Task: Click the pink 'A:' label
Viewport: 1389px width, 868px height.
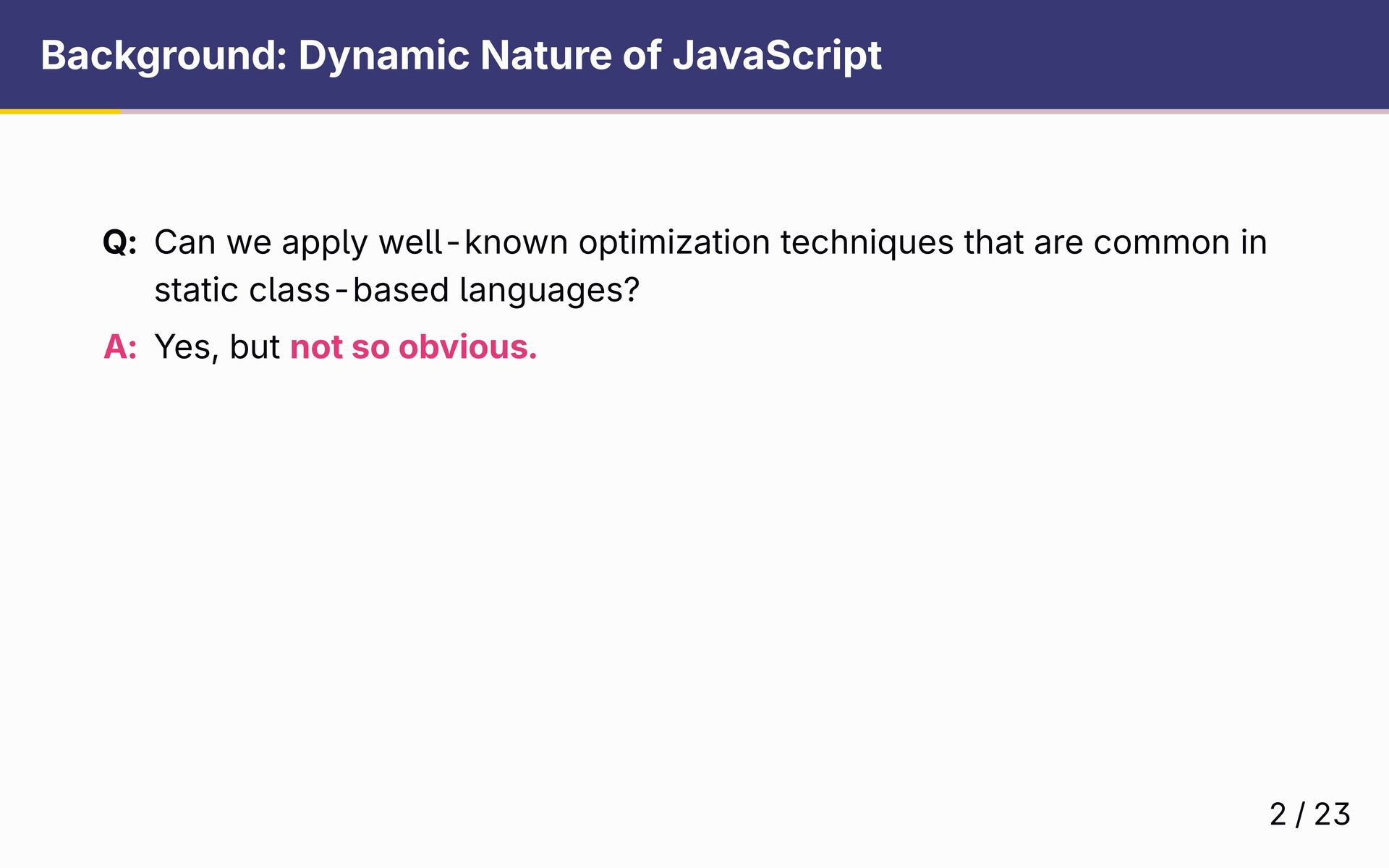Action: pos(120,347)
